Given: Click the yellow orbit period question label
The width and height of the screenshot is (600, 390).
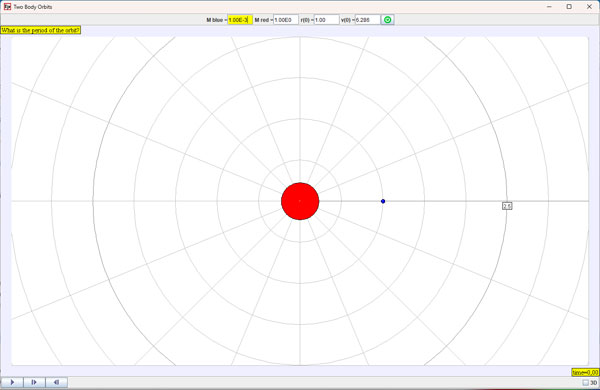Looking at the screenshot, I should point(41,30).
